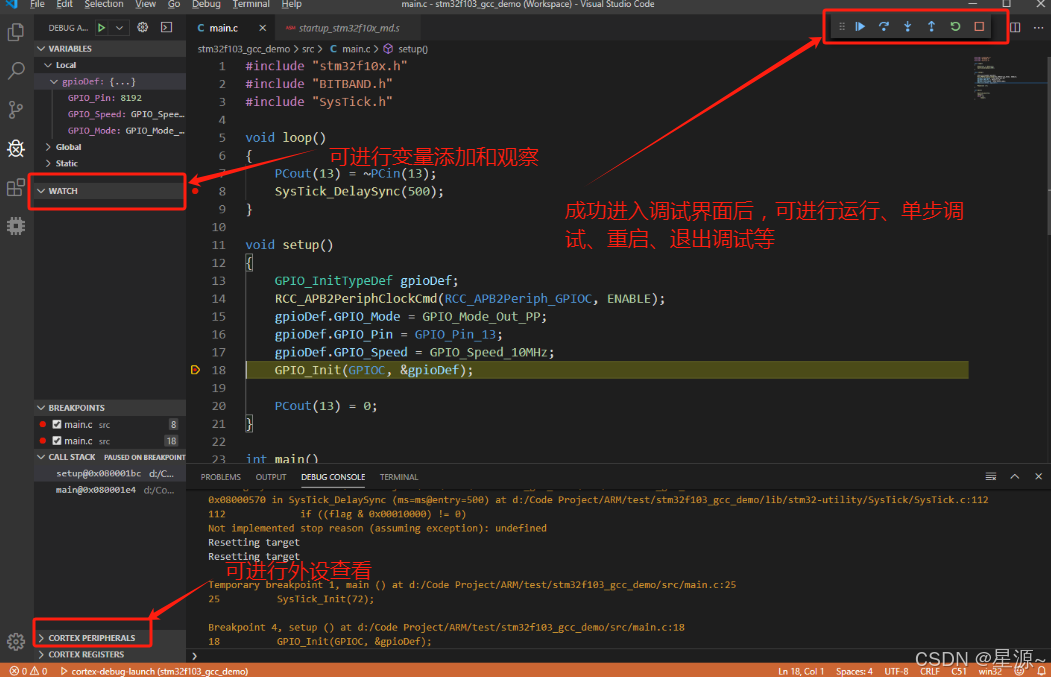This screenshot has height=677, width=1051.
Task: Open the Manage gear in activity bar
Action: click(x=15, y=641)
